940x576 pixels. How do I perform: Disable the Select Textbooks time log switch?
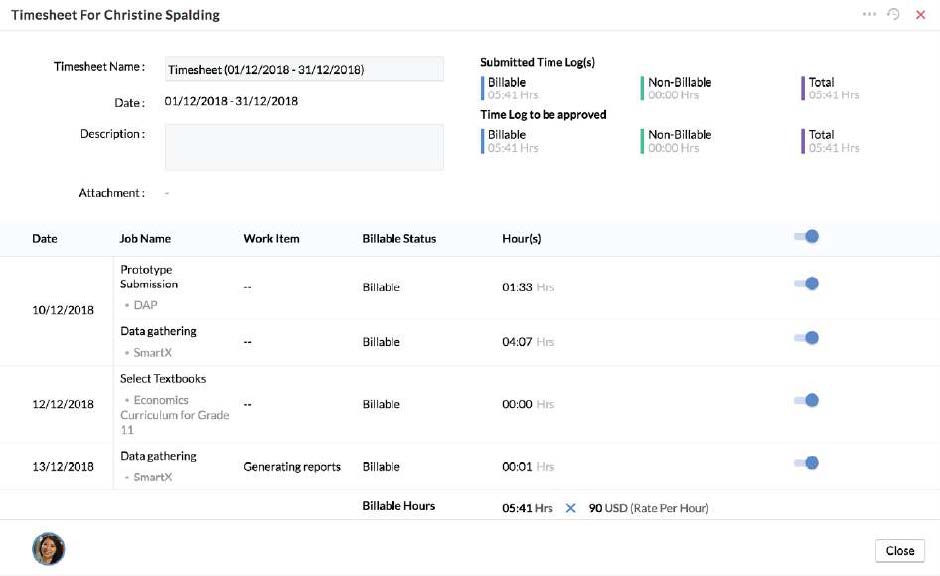coord(806,401)
